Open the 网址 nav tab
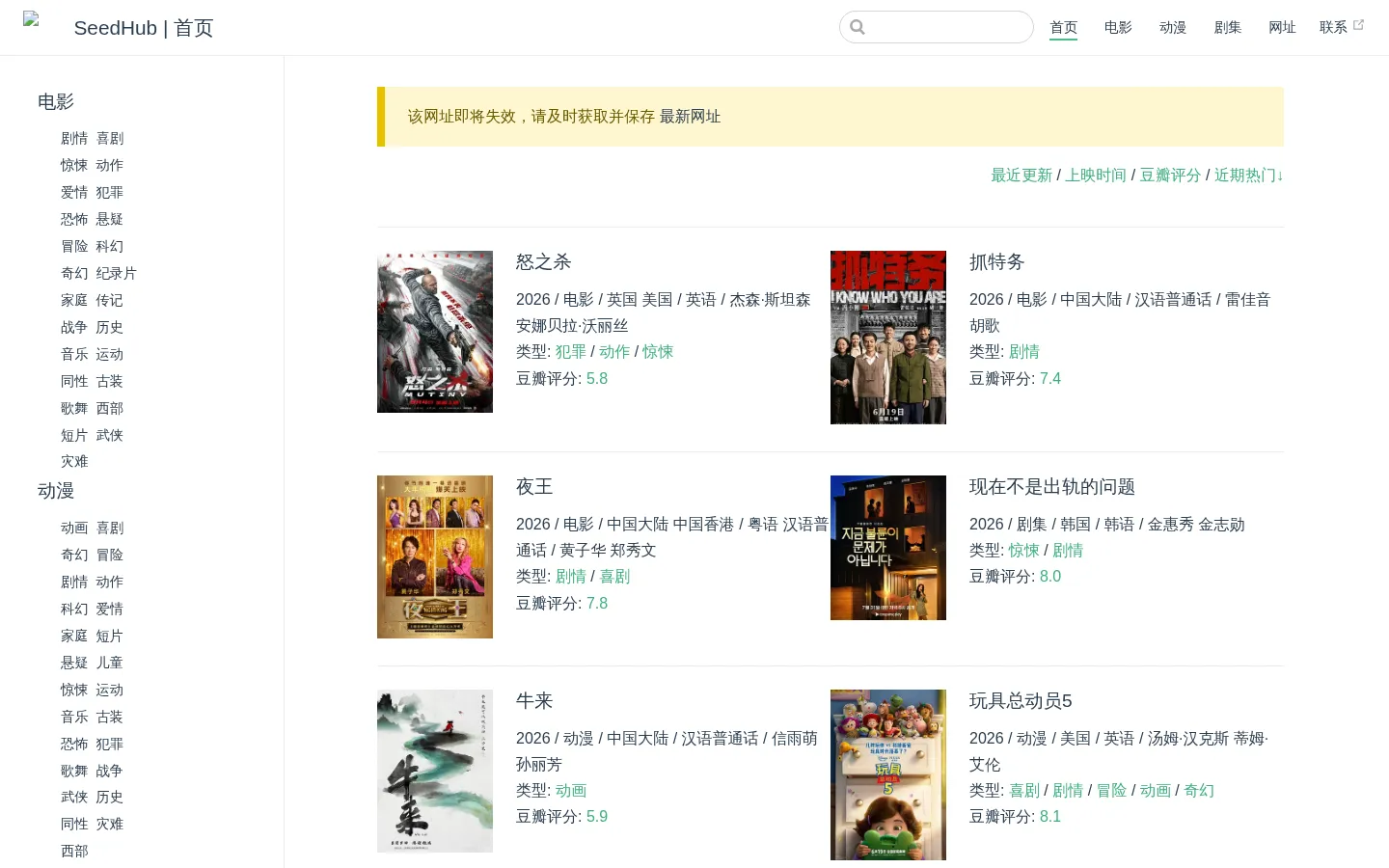 tap(1282, 27)
